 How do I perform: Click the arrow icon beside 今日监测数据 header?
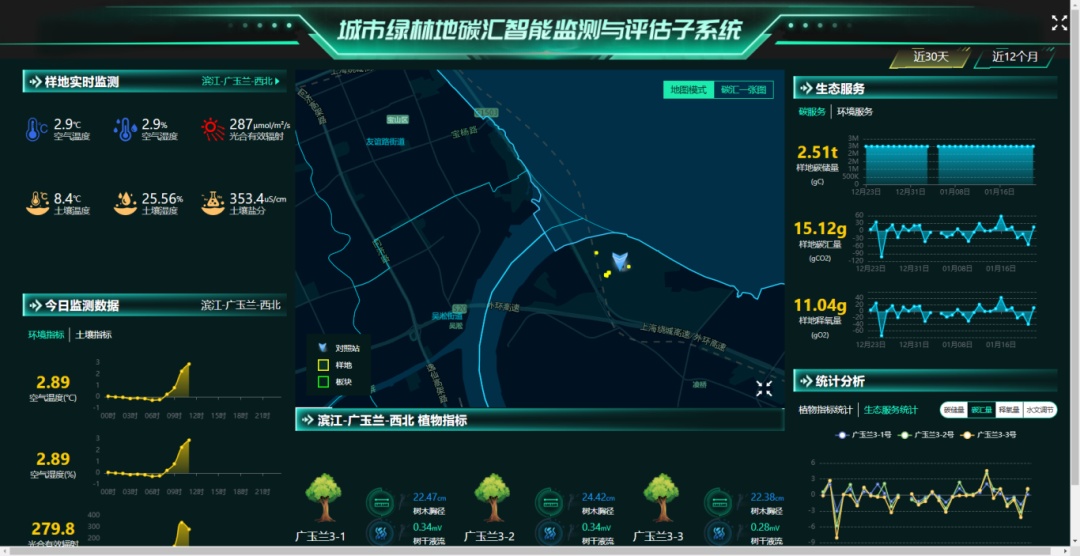(34, 305)
